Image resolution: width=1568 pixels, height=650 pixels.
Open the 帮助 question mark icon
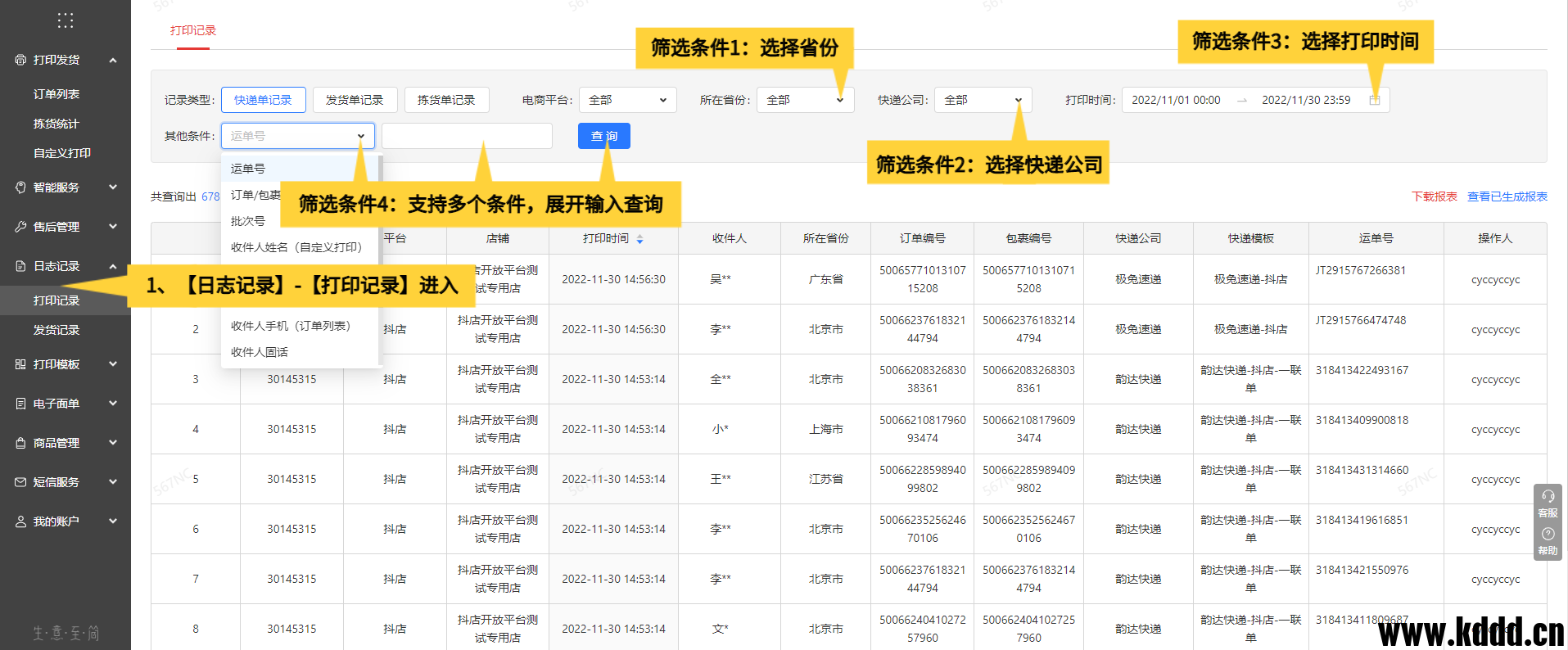[1548, 534]
